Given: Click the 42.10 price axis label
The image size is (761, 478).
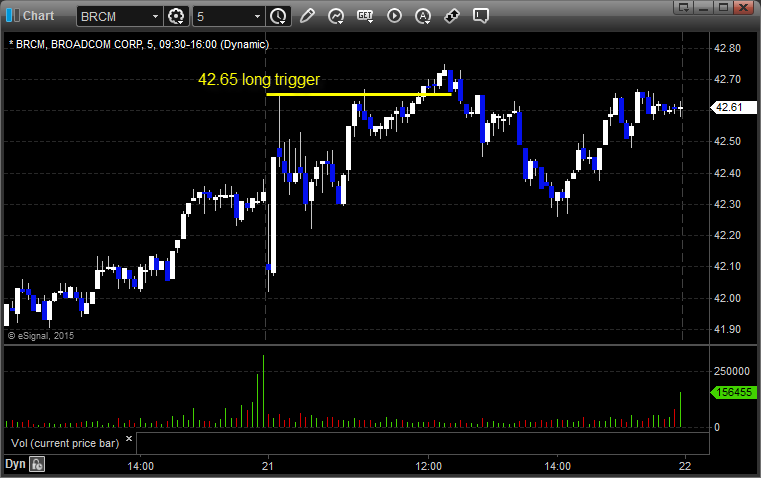Looking at the screenshot, I should [728, 266].
